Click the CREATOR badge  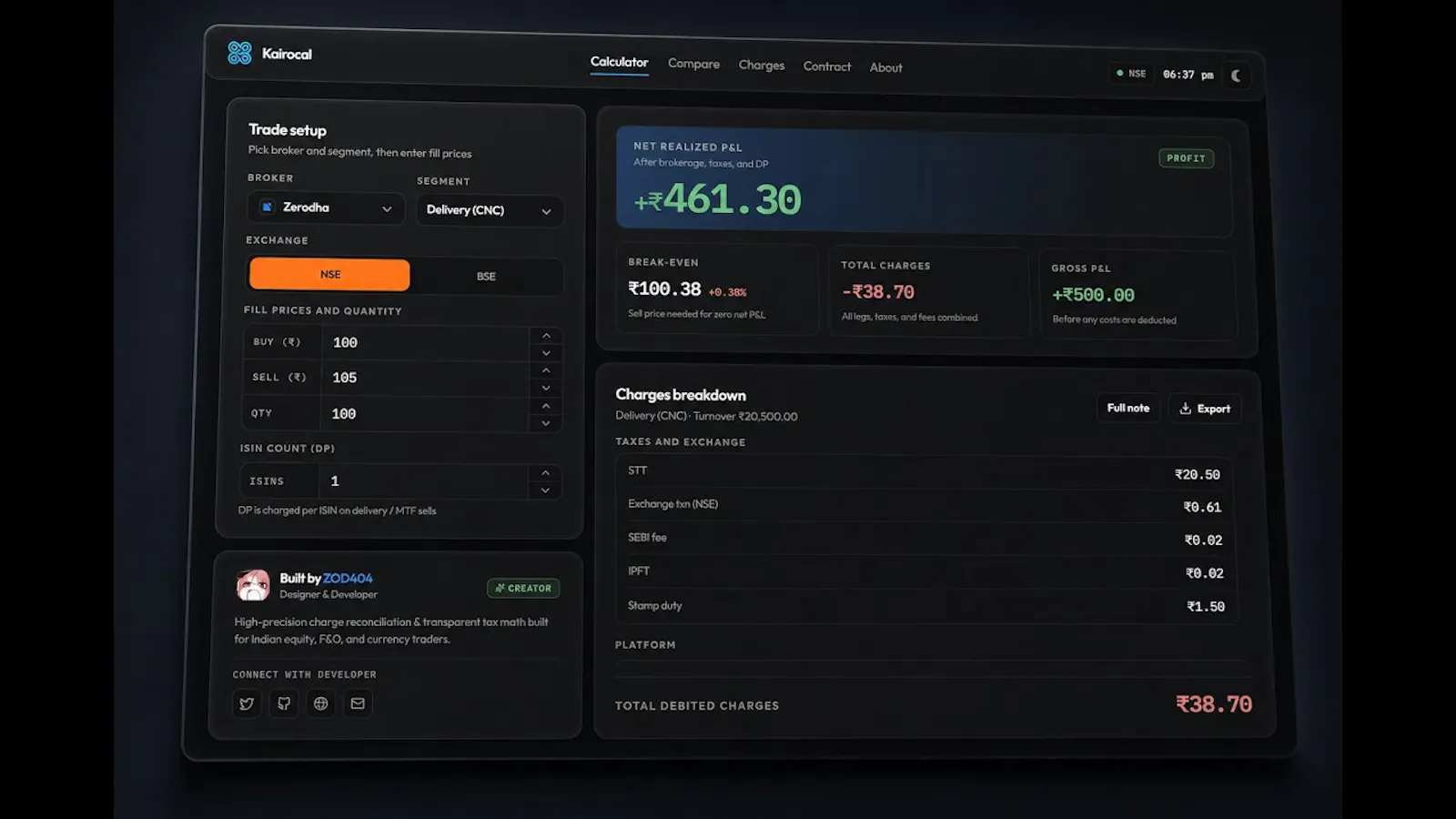[523, 588]
